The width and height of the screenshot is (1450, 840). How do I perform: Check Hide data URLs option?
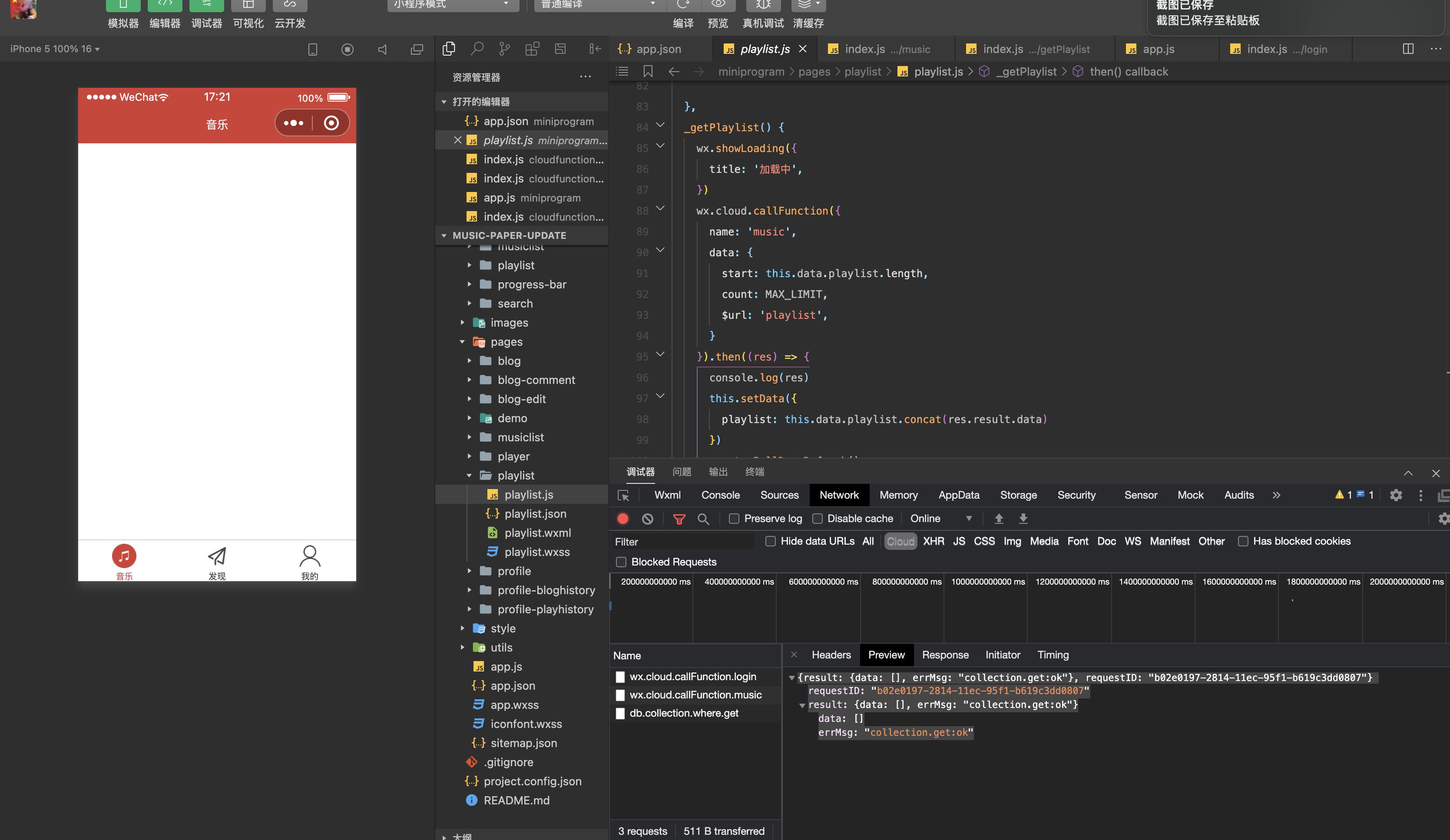[771, 541]
